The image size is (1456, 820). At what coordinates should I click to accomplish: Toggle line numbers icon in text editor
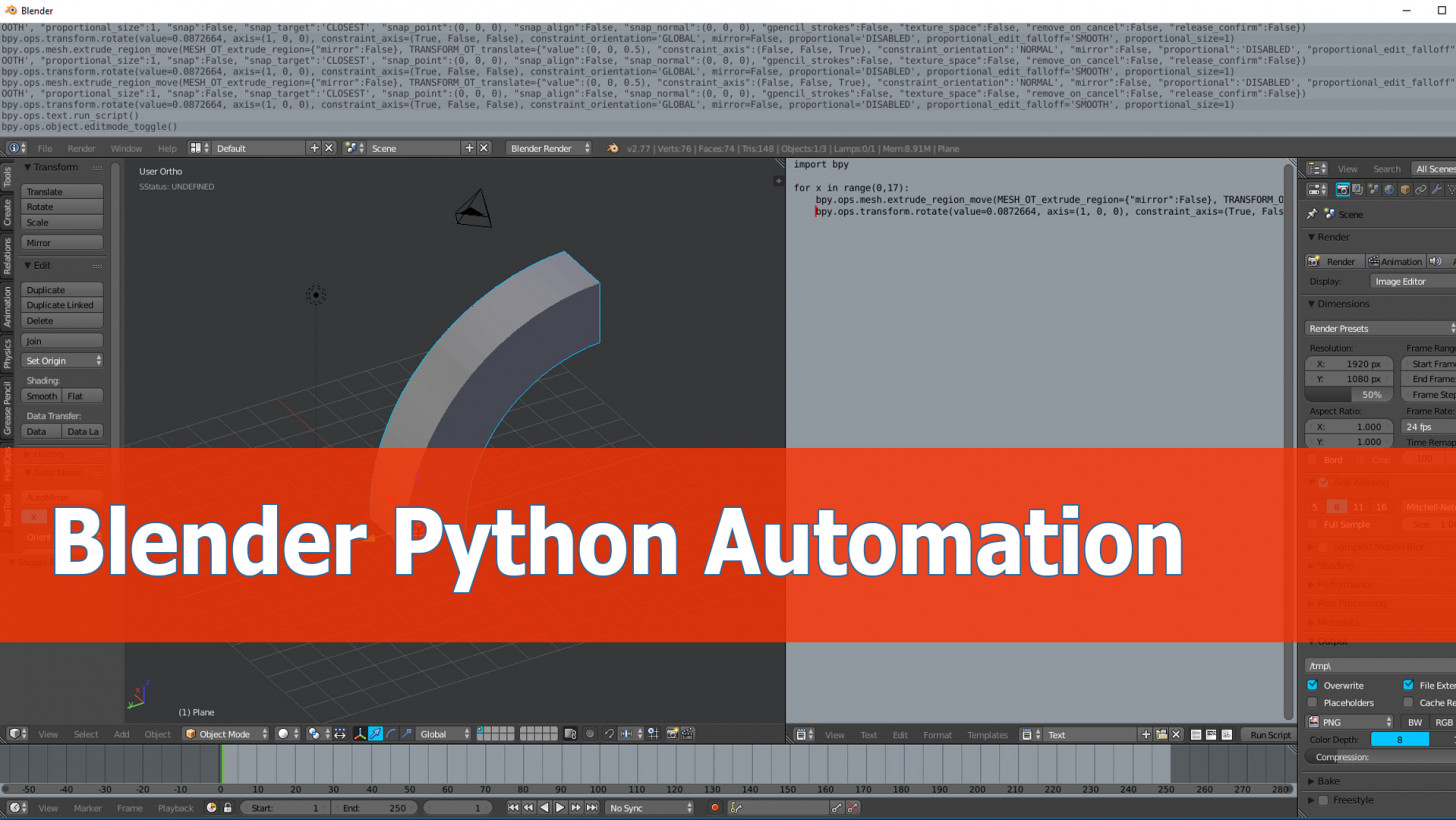1196,735
